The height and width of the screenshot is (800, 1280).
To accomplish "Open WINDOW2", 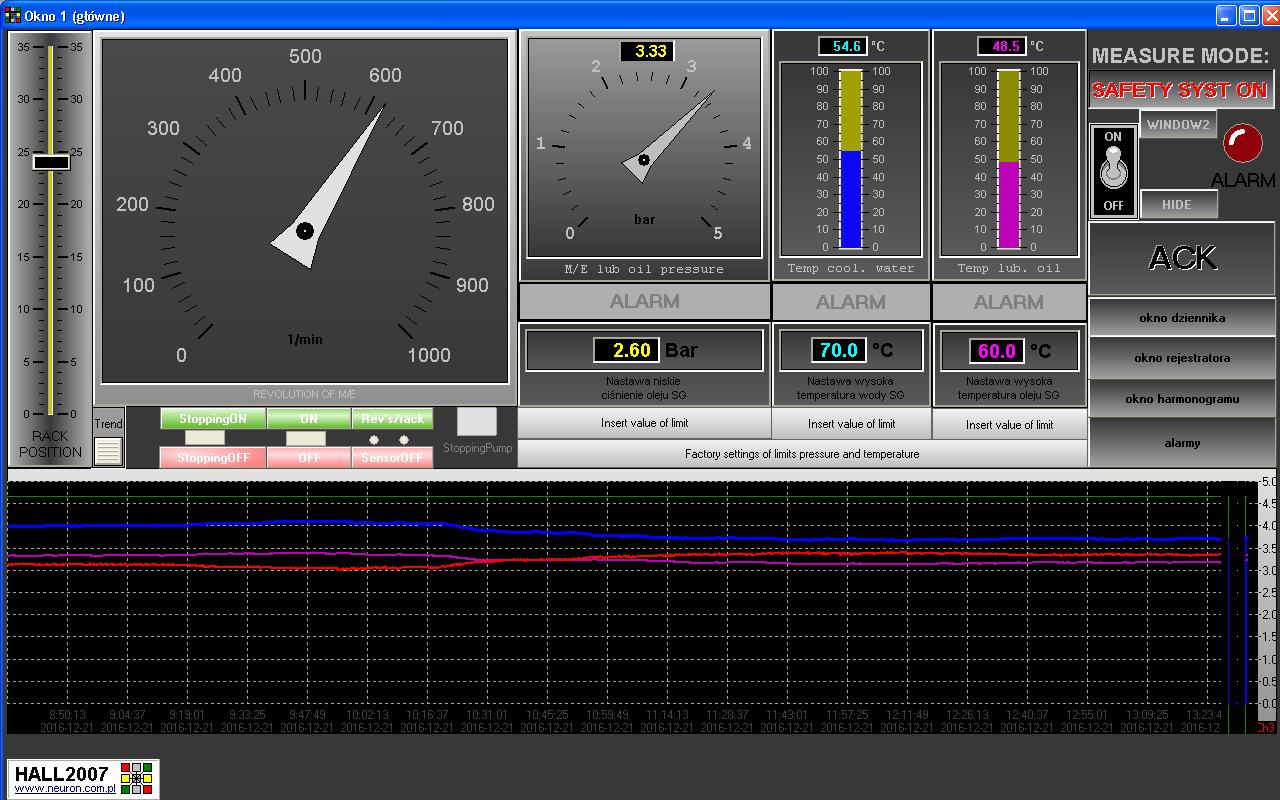I will 1178,125.
